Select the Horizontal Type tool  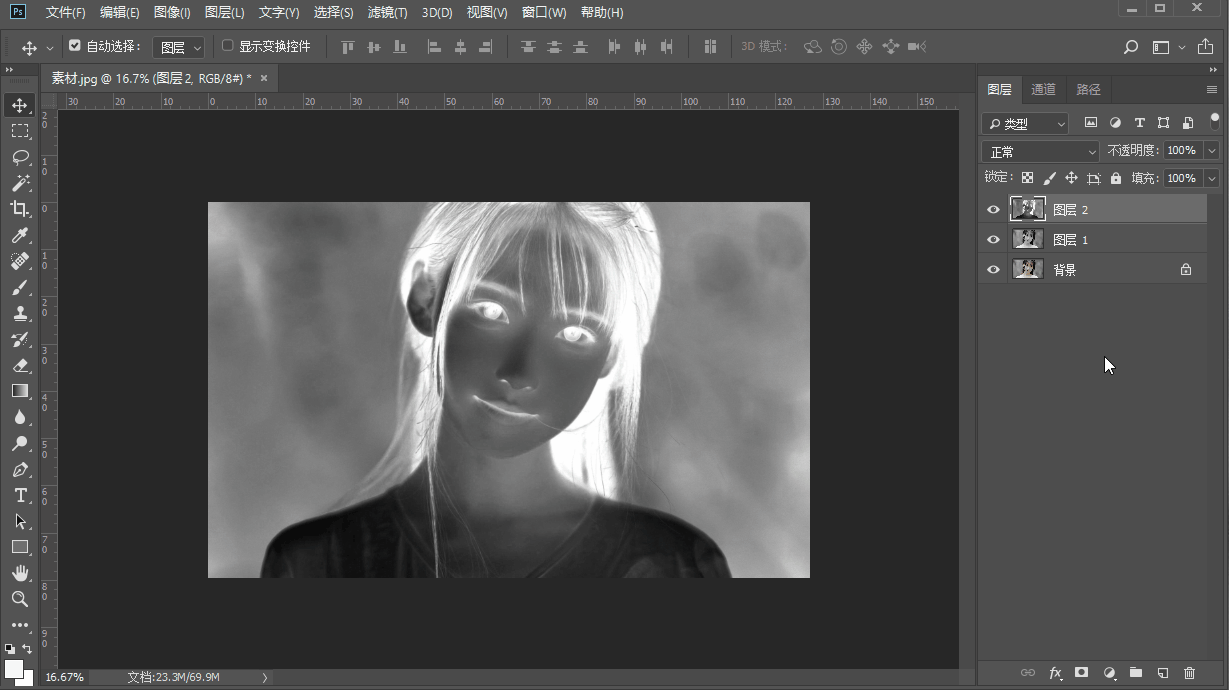coord(20,495)
